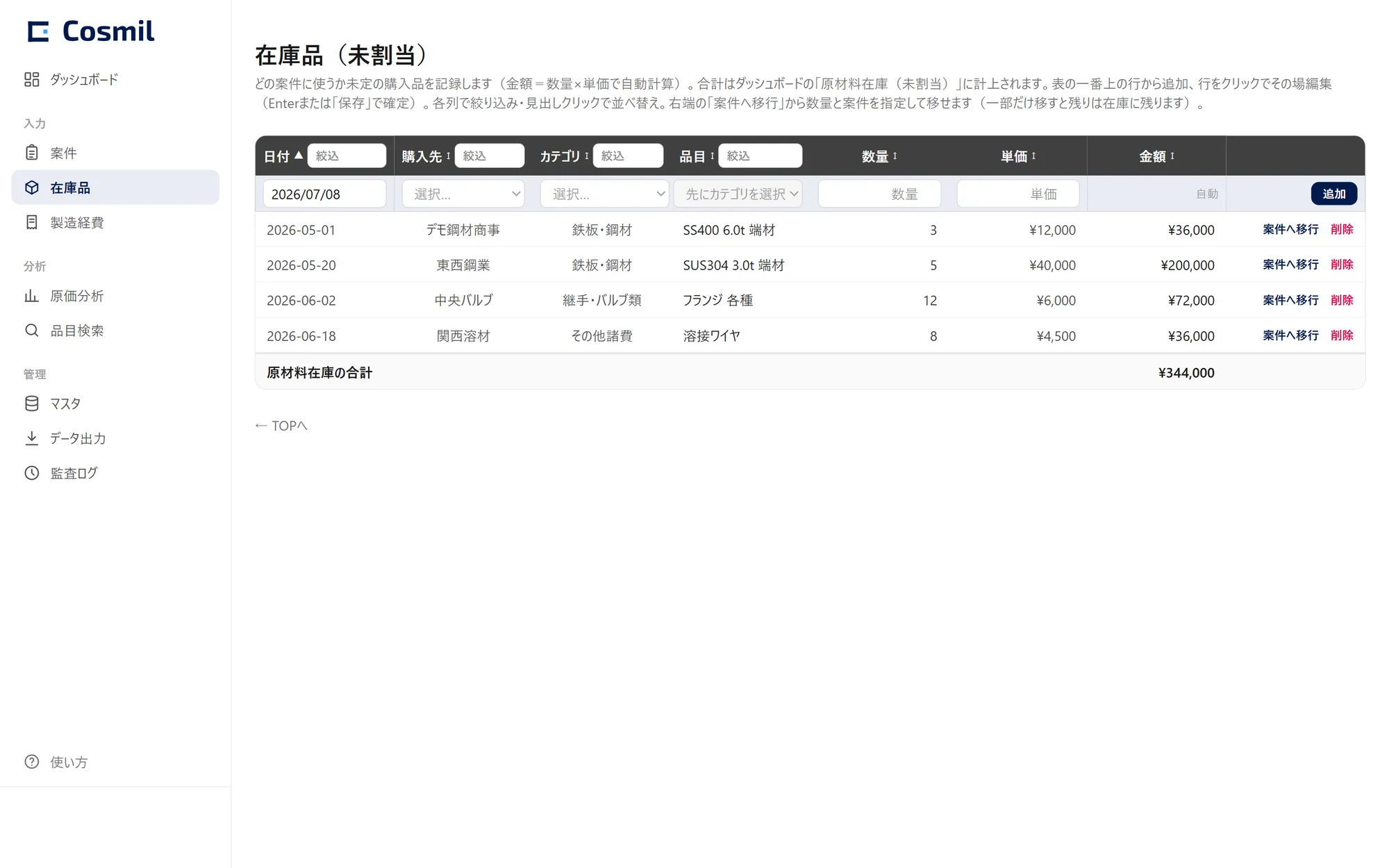The height and width of the screenshot is (868, 1389).
Task: Click the 数量 entry field
Action: click(x=879, y=194)
